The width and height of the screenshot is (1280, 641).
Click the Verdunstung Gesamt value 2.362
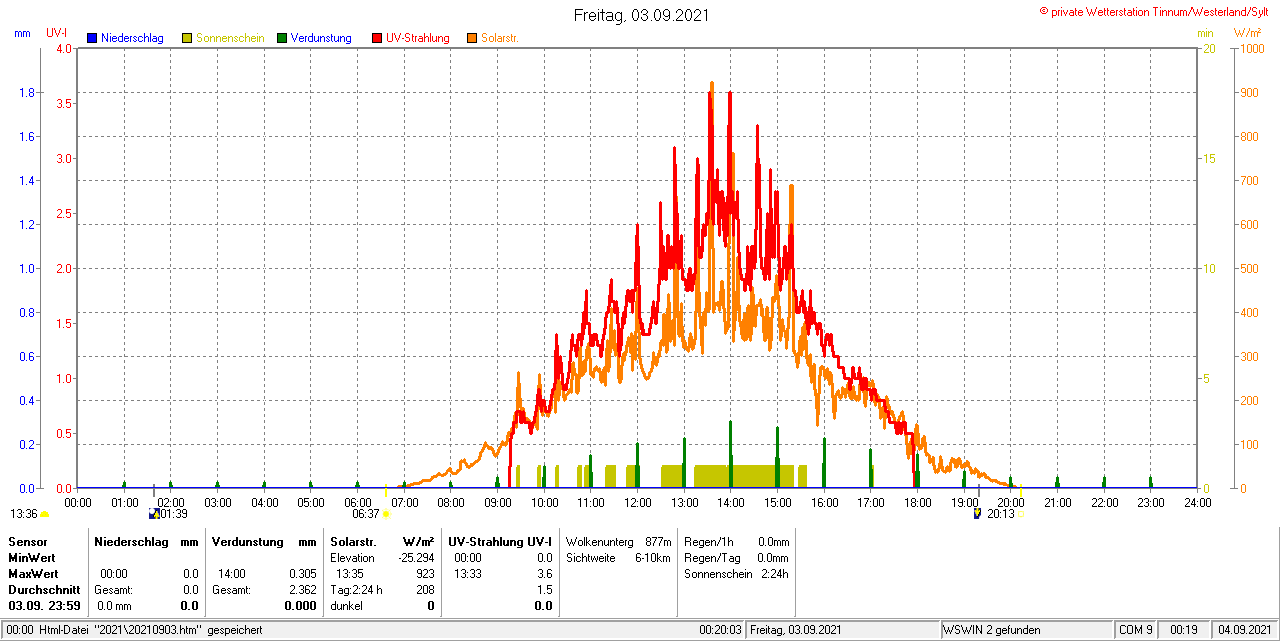[302, 589]
